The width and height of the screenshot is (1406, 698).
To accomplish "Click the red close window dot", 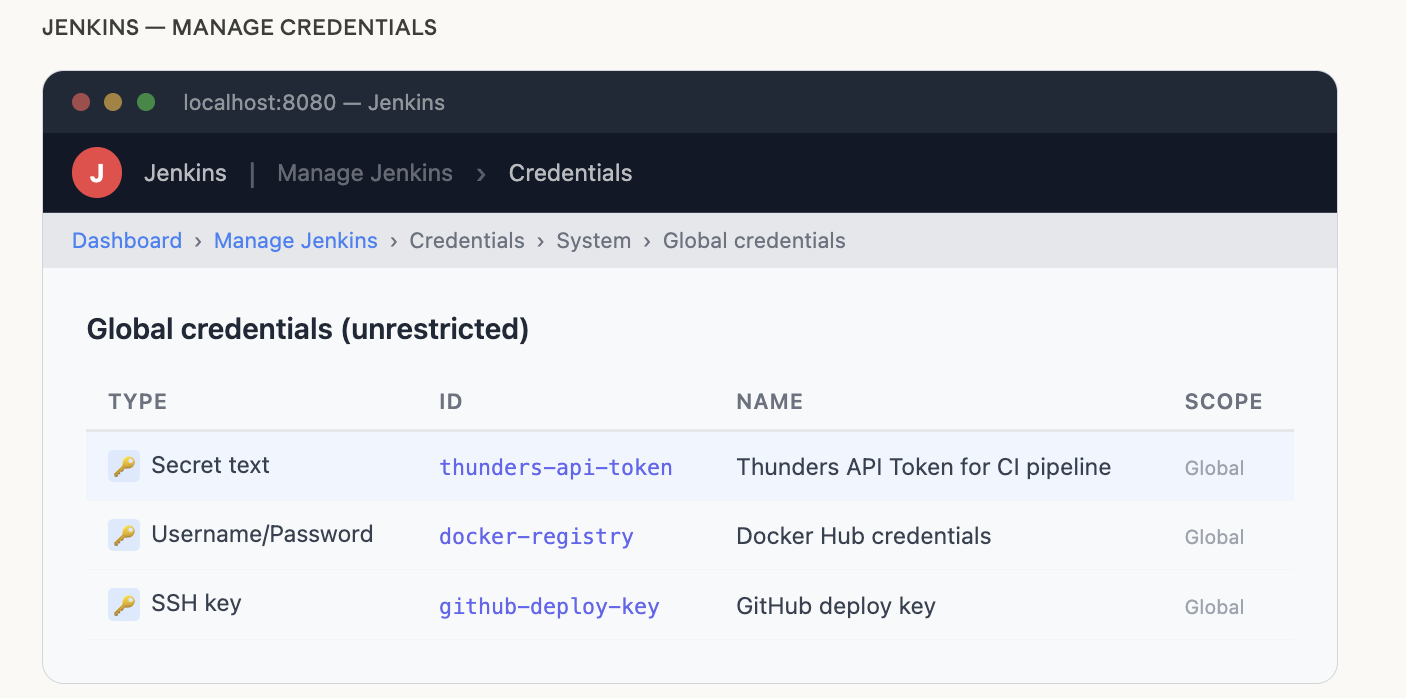I will 81,102.
